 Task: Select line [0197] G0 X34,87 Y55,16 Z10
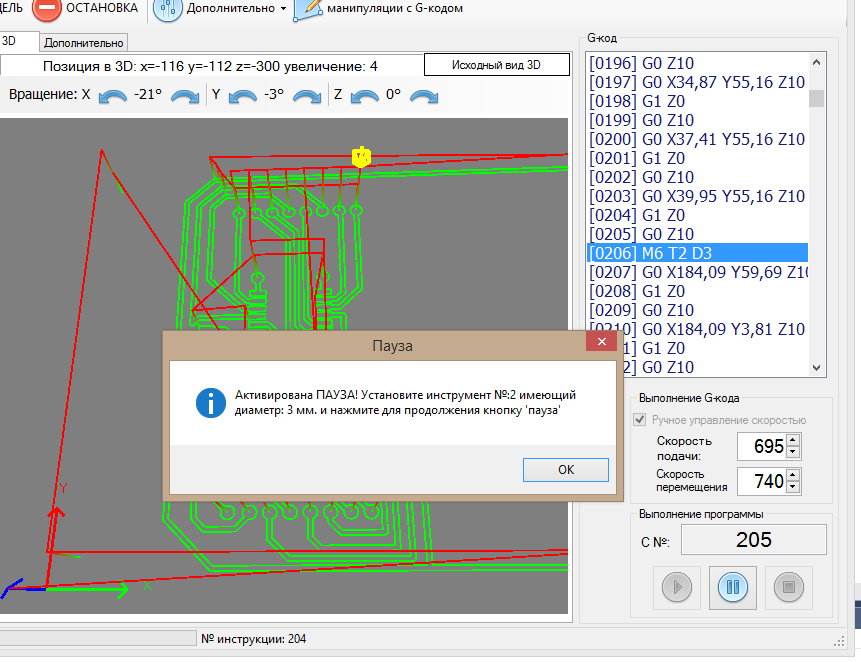(x=697, y=82)
